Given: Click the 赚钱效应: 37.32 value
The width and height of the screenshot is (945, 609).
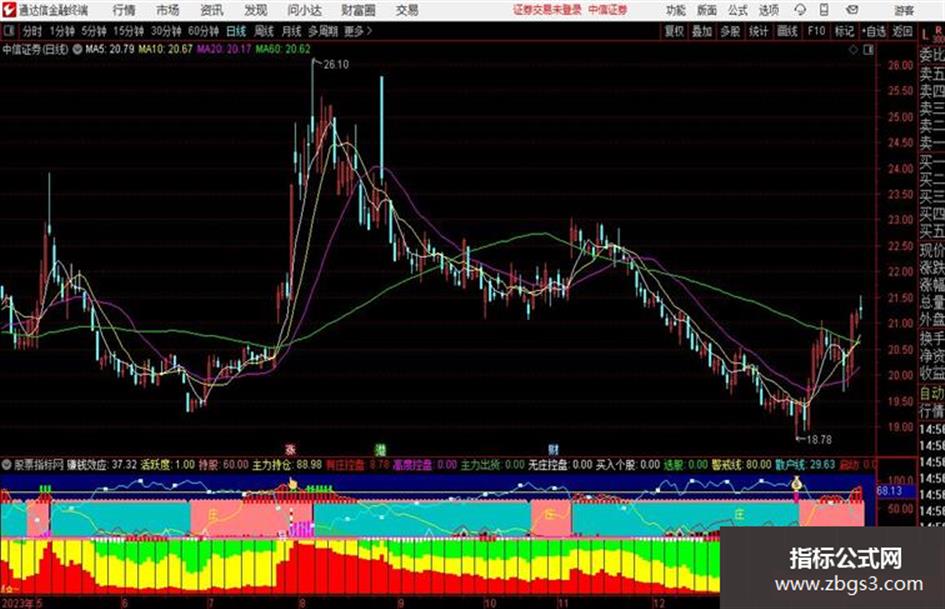Looking at the screenshot, I should click(102, 465).
